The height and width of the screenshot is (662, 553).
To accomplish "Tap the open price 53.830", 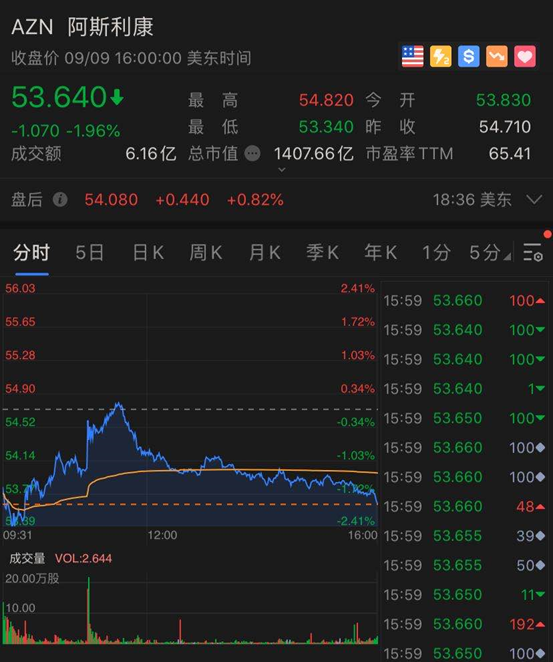I will 503,100.
